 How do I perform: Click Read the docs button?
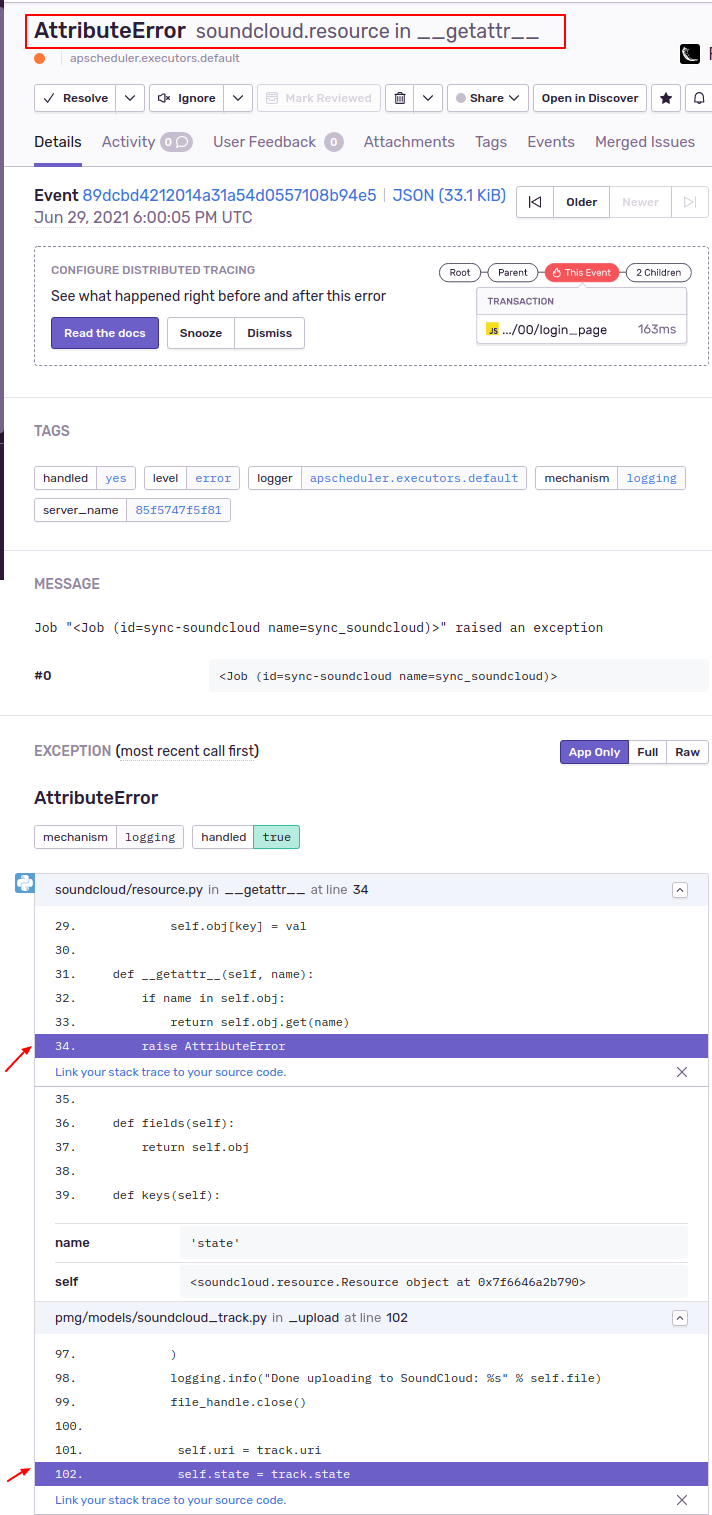pos(105,333)
